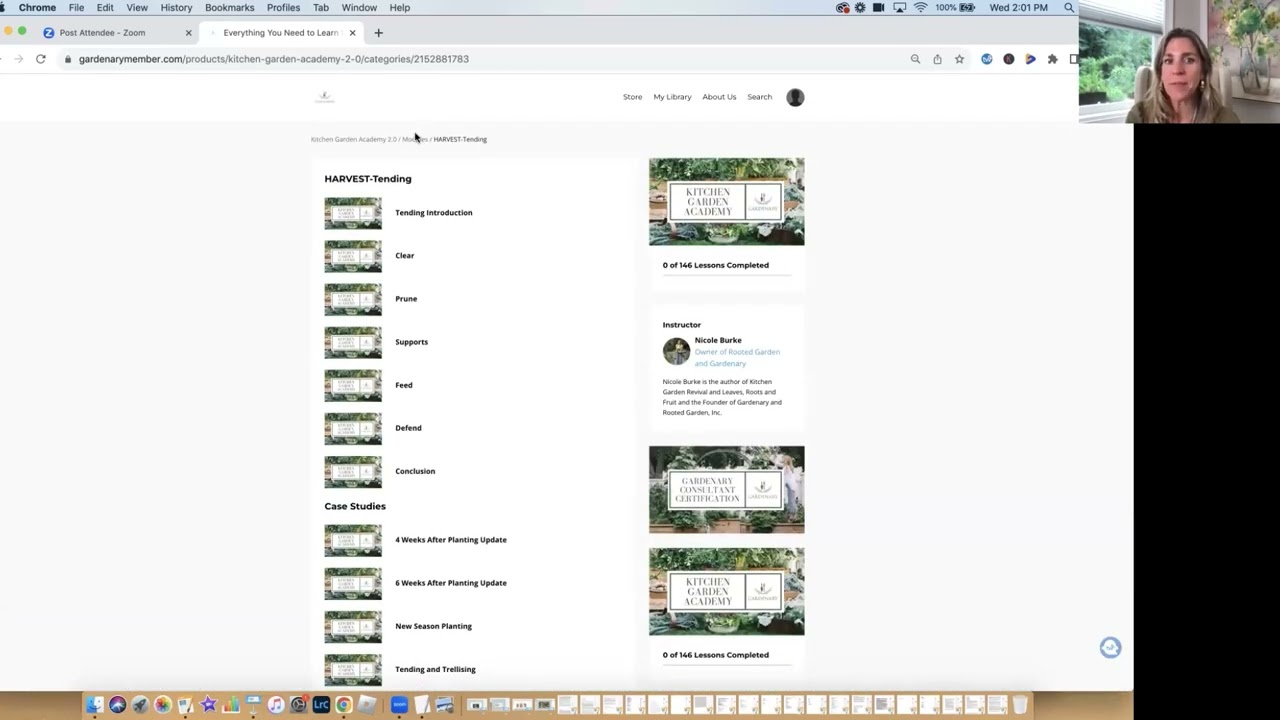This screenshot has height=720, width=1280.
Task: Click the share page icon in address bar
Action: [937, 59]
